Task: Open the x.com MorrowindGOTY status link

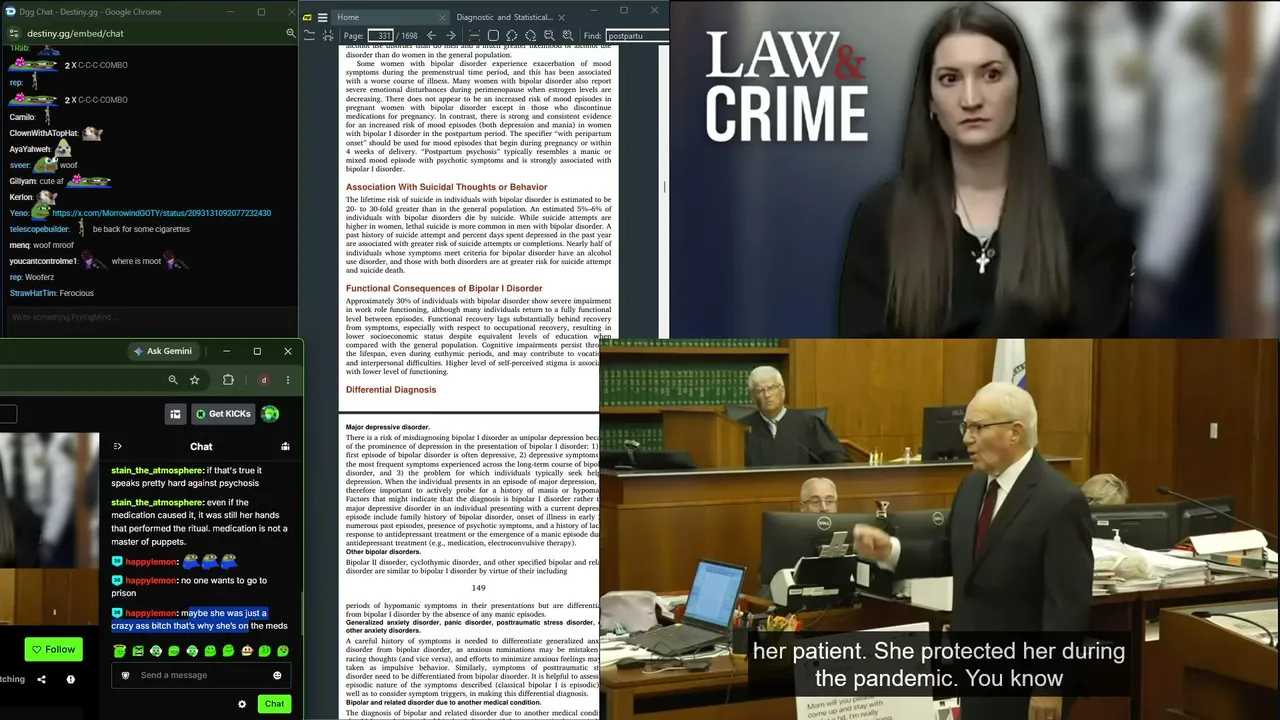Action: pyautogui.click(x=161, y=213)
